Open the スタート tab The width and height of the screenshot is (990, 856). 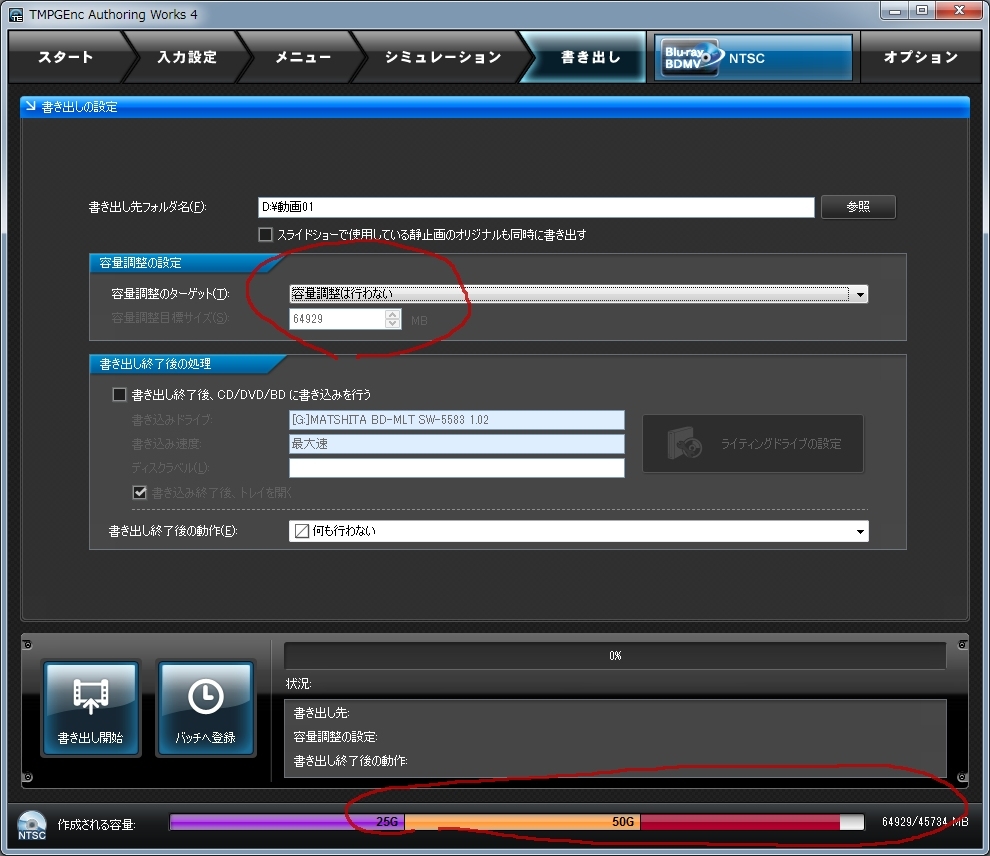(66, 57)
